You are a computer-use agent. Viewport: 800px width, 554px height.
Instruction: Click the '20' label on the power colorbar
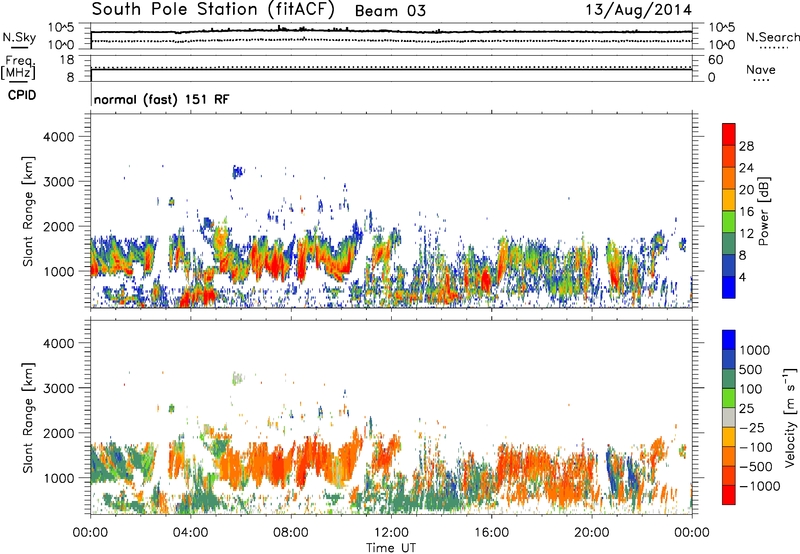click(746, 190)
